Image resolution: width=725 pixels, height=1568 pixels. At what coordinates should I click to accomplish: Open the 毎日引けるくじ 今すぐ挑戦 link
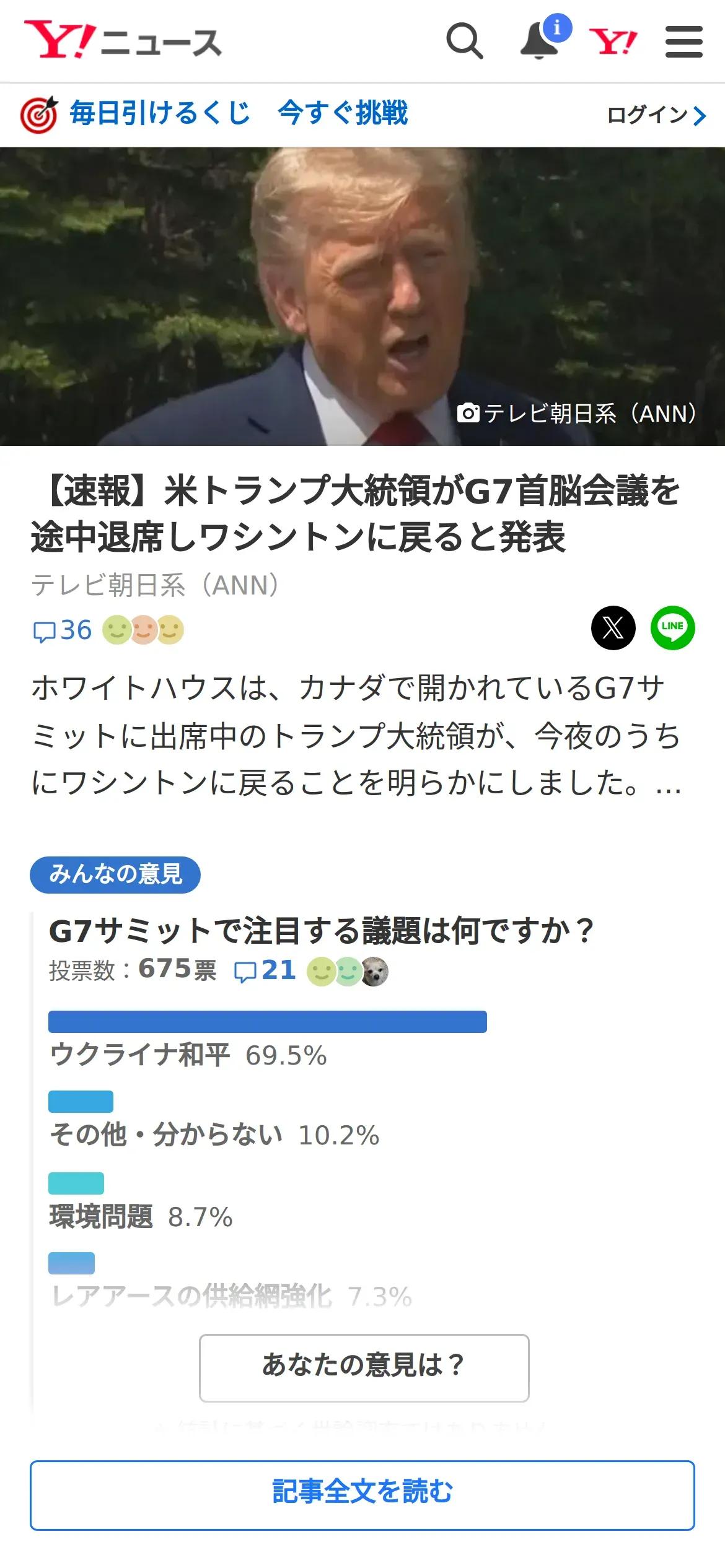coord(239,113)
